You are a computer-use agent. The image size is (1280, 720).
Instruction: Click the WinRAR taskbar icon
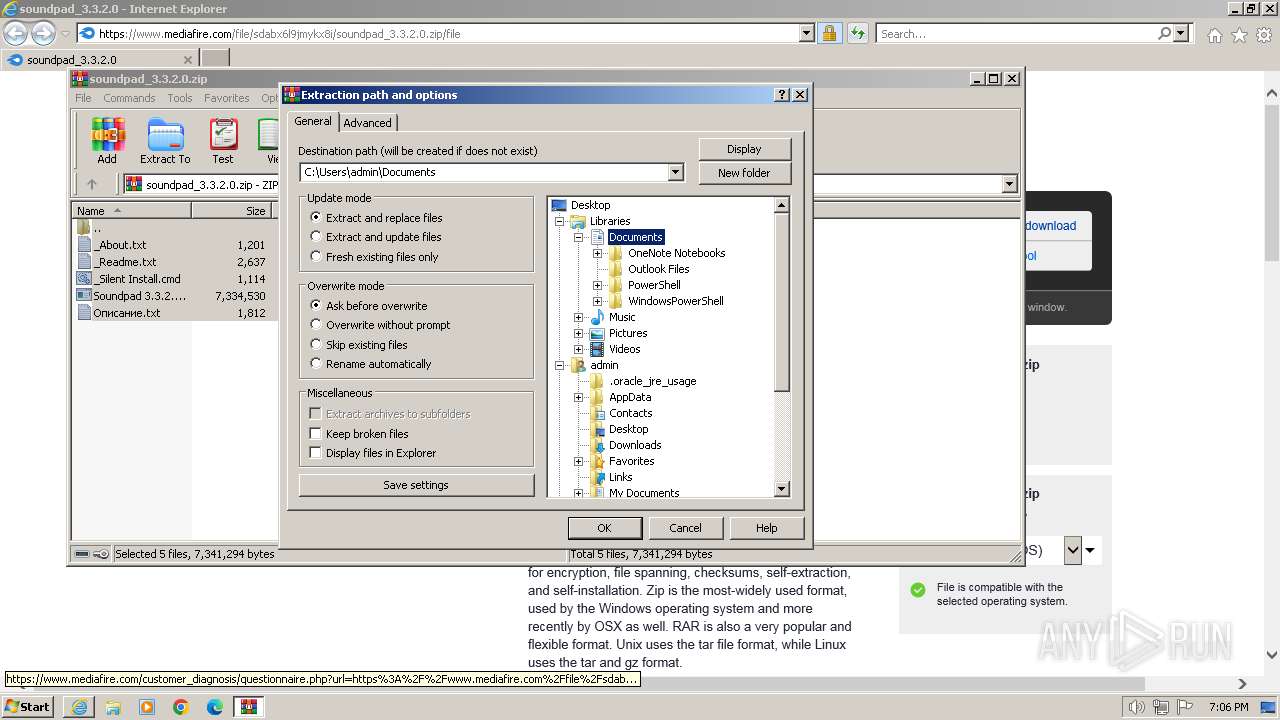249,707
